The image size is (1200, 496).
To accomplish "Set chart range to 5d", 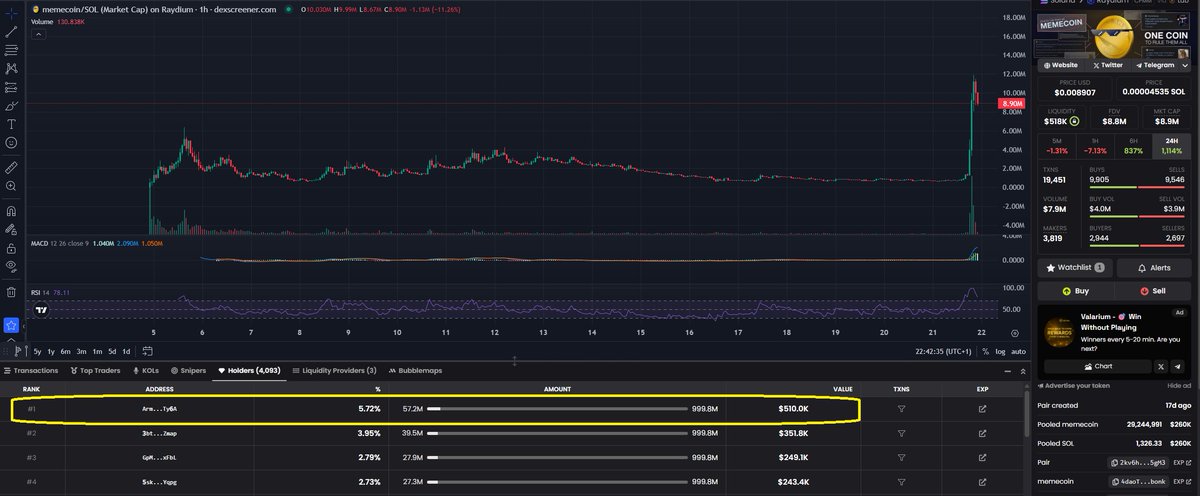I will pyautogui.click(x=111, y=351).
